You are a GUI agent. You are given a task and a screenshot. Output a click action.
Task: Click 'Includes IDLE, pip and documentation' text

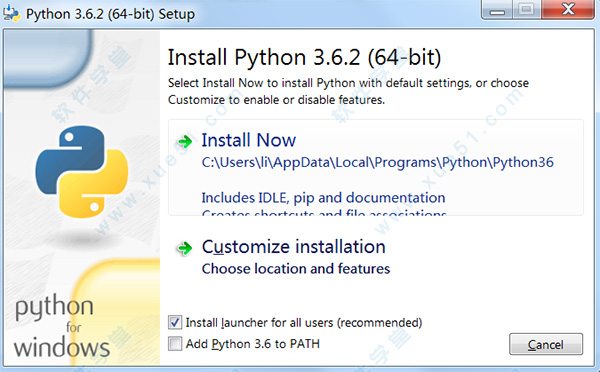point(323,197)
